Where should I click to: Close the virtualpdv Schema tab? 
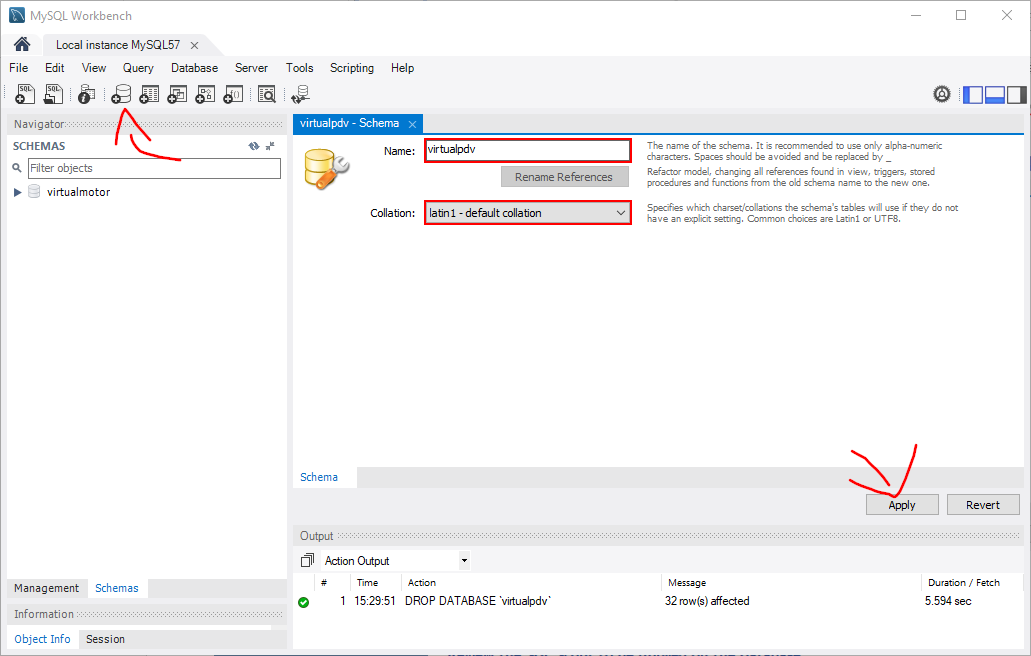tap(412, 124)
